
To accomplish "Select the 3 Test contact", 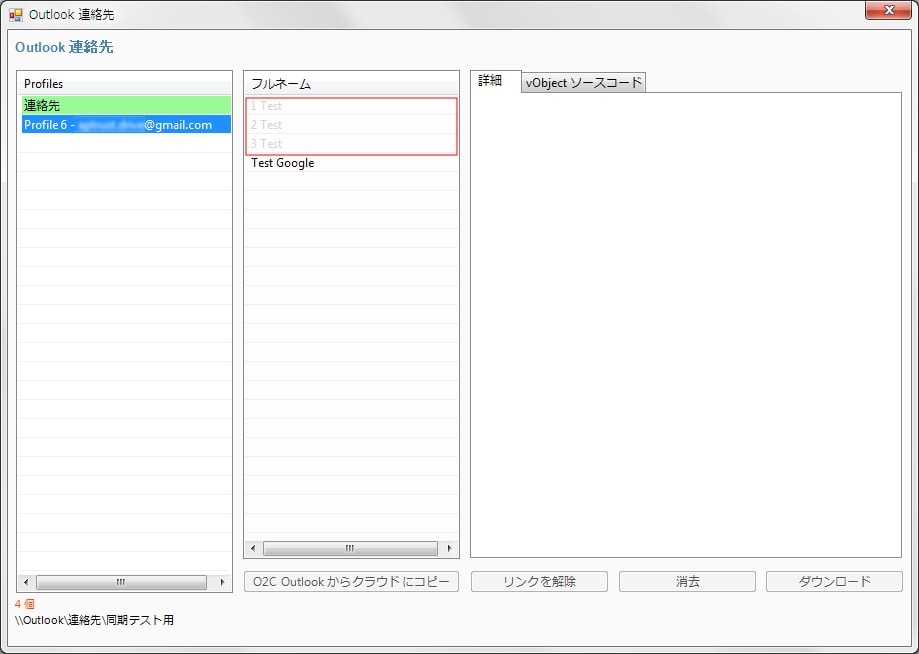I will coord(351,144).
